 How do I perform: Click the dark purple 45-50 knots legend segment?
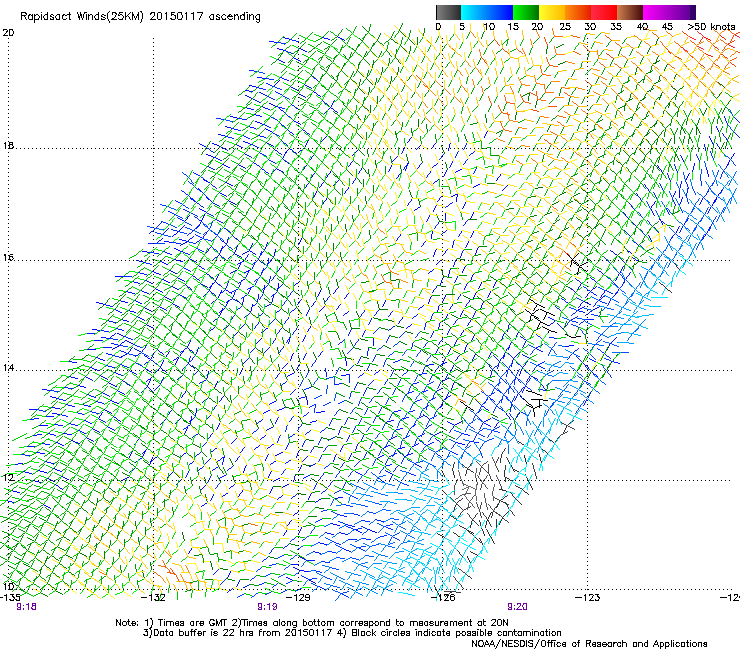pyautogui.click(x=682, y=12)
